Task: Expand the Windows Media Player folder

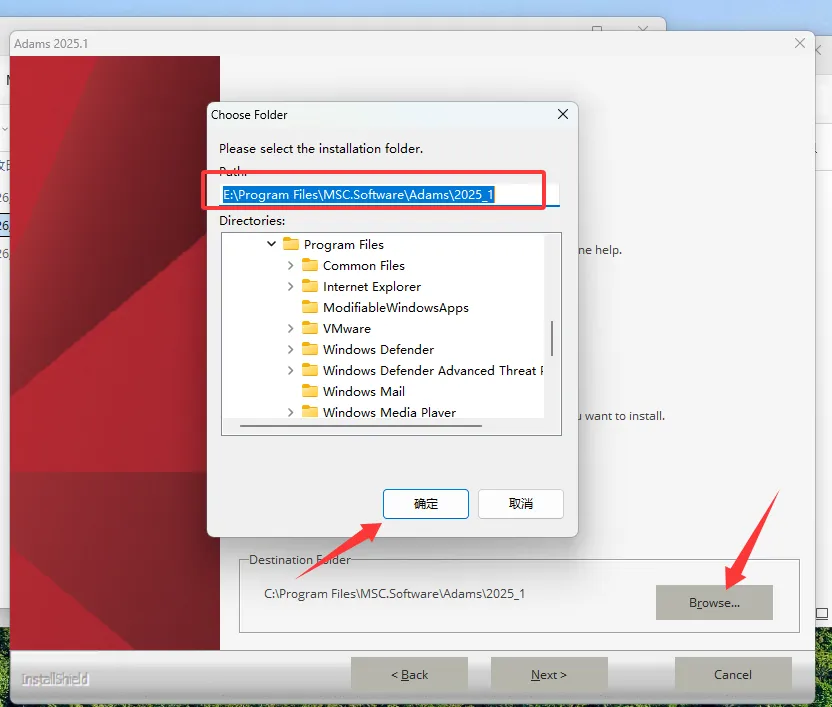Action: tap(290, 412)
